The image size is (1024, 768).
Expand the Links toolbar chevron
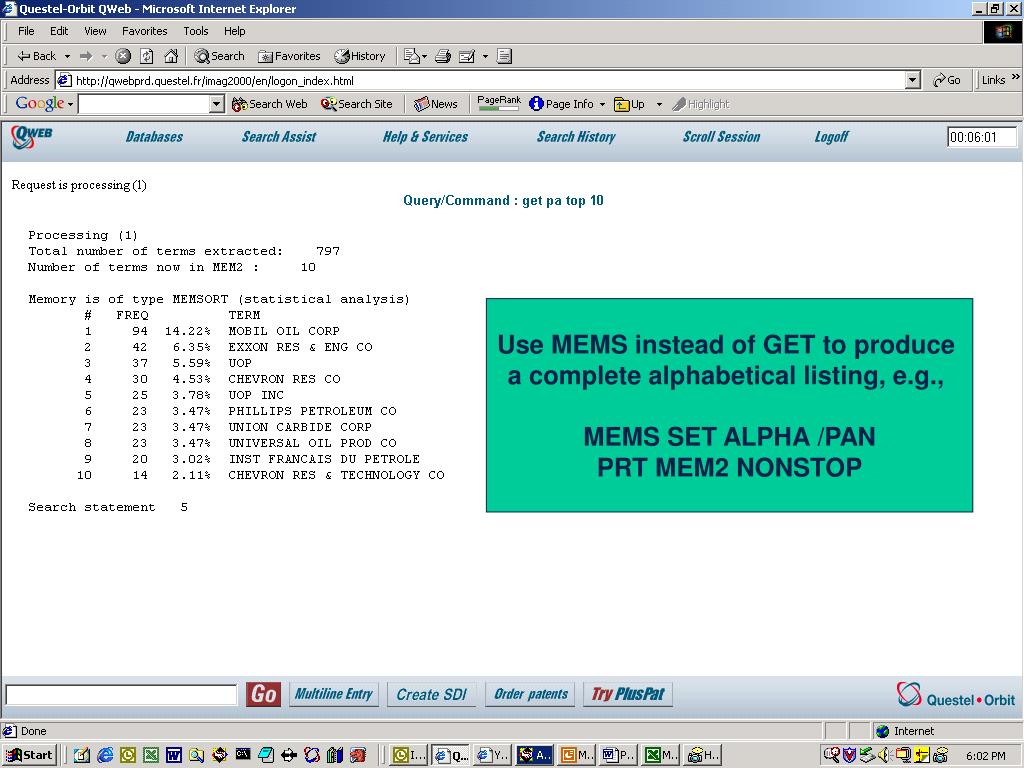click(x=1016, y=78)
